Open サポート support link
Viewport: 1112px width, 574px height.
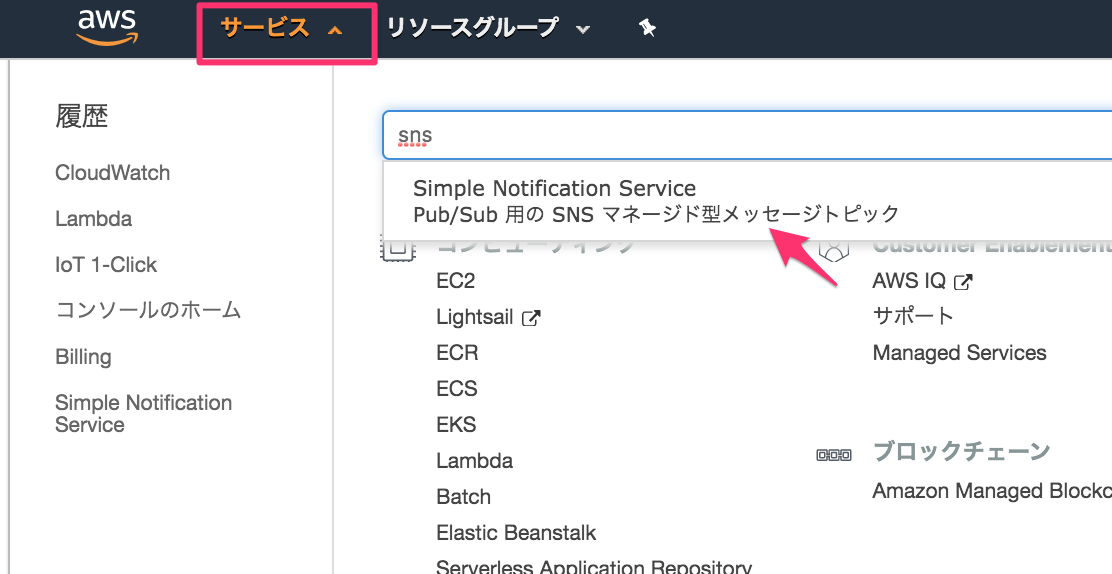click(x=913, y=316)
